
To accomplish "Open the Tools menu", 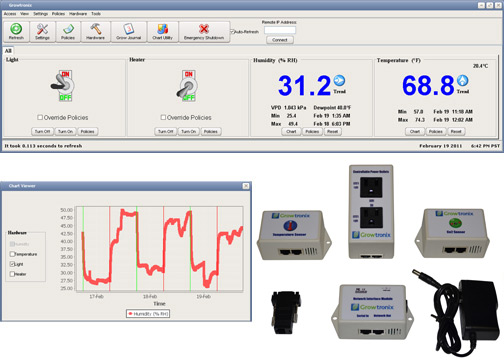I will 96,14.
